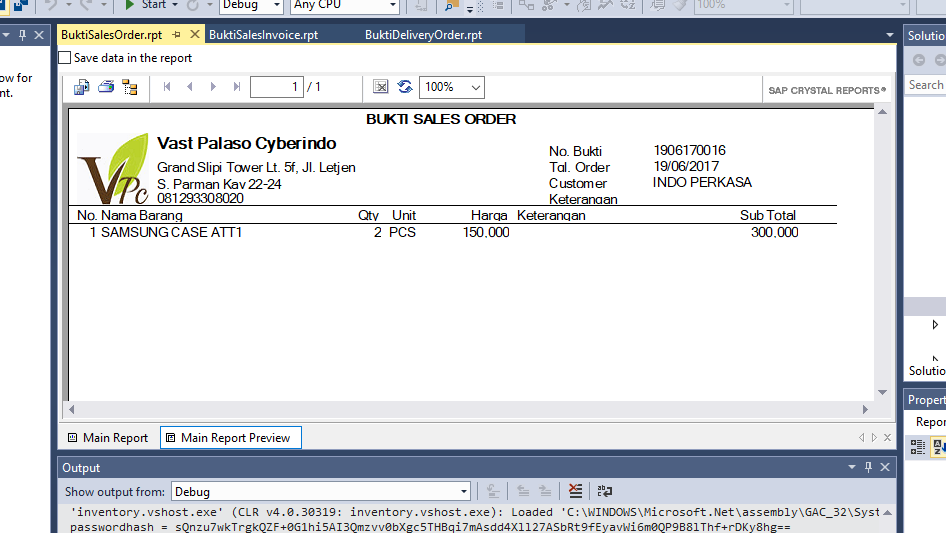This screenshot has height=533, width=946.
Task: Click the page number input field
Action: (x=277, y=87)
